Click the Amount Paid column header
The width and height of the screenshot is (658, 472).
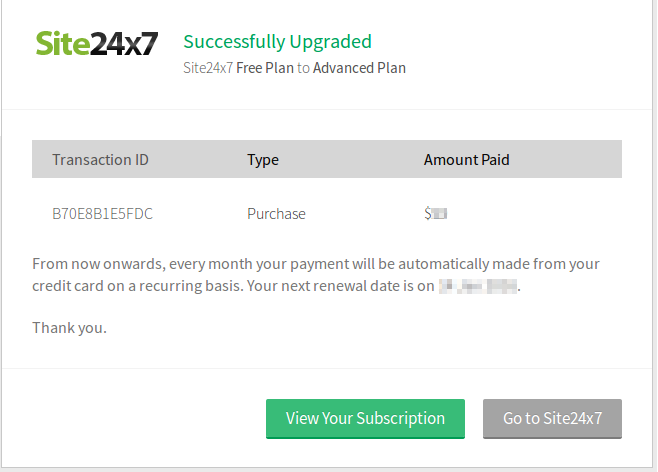pos(466,160)
